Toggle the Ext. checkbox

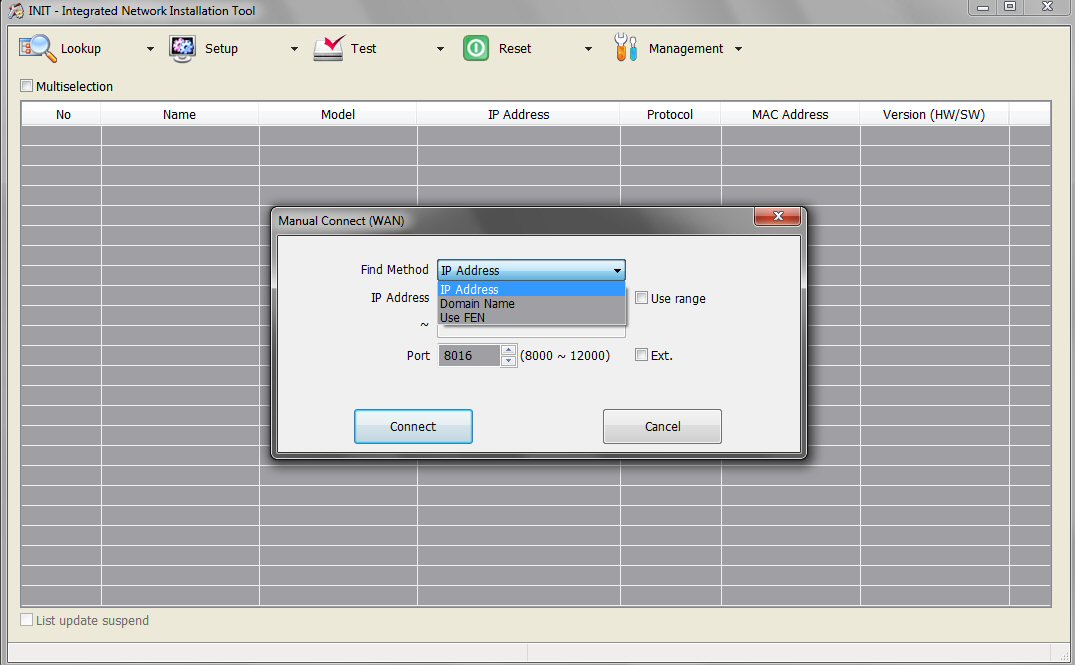click(641, 354)
